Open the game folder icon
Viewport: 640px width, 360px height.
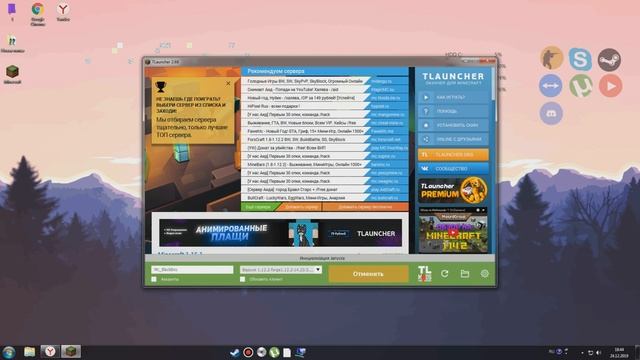[464, 274]
